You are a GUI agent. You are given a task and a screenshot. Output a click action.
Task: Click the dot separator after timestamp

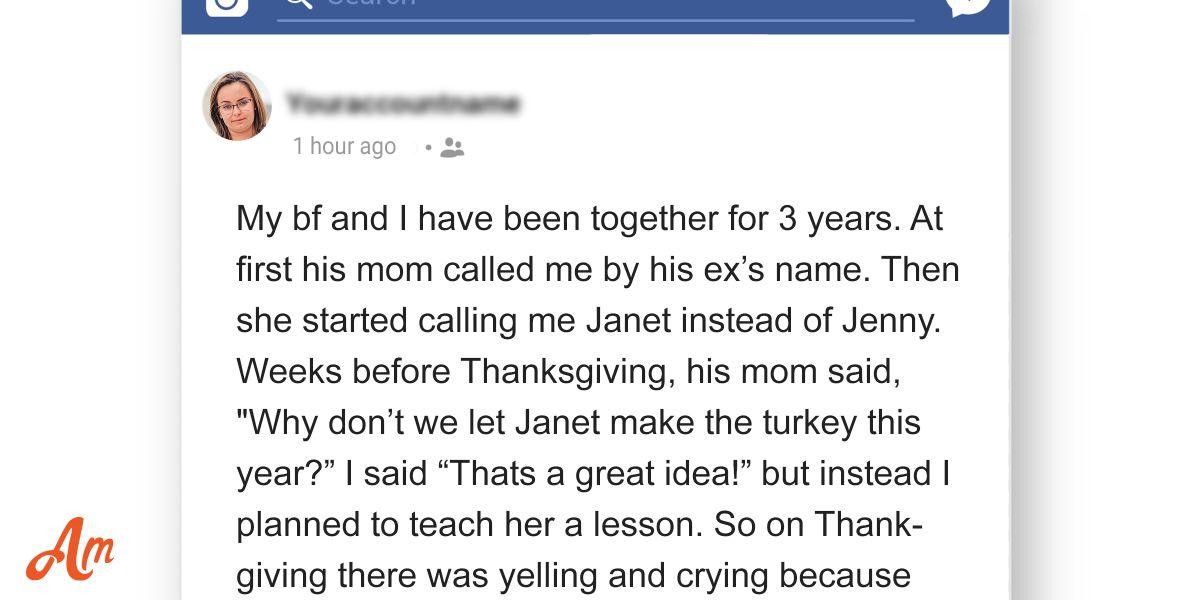tap(428, 148)
